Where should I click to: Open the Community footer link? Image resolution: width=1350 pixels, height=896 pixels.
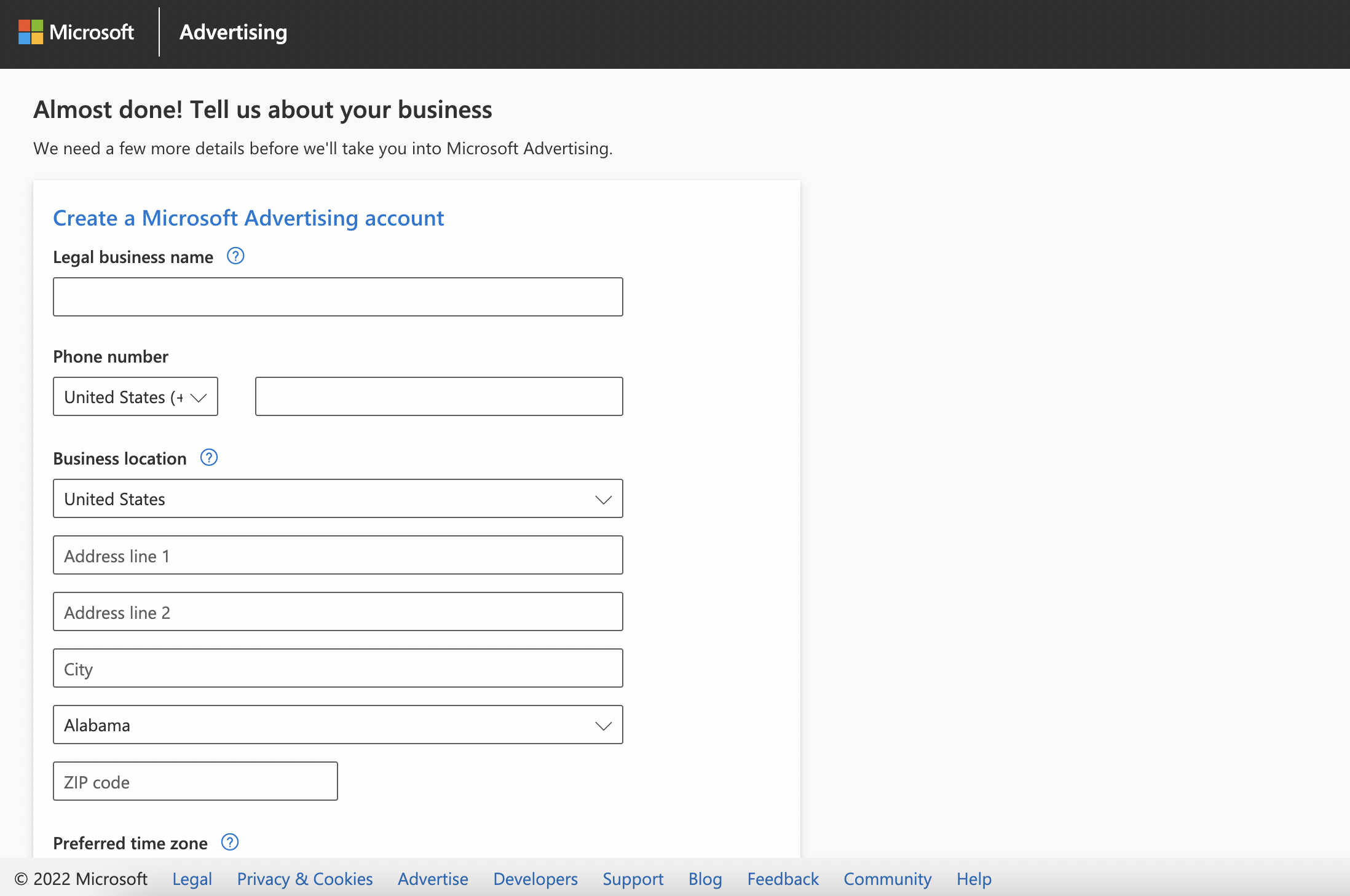pyautogui.click(x=887, y=879)
